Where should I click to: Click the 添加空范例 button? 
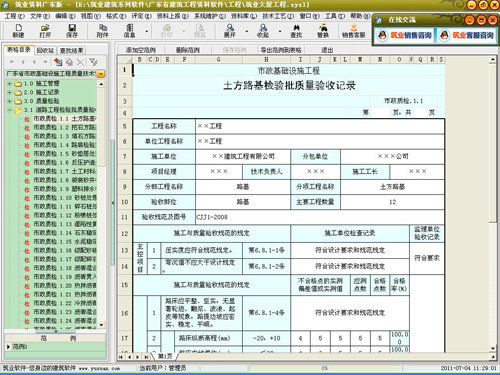pyautogui.click(x=140, y=50)
